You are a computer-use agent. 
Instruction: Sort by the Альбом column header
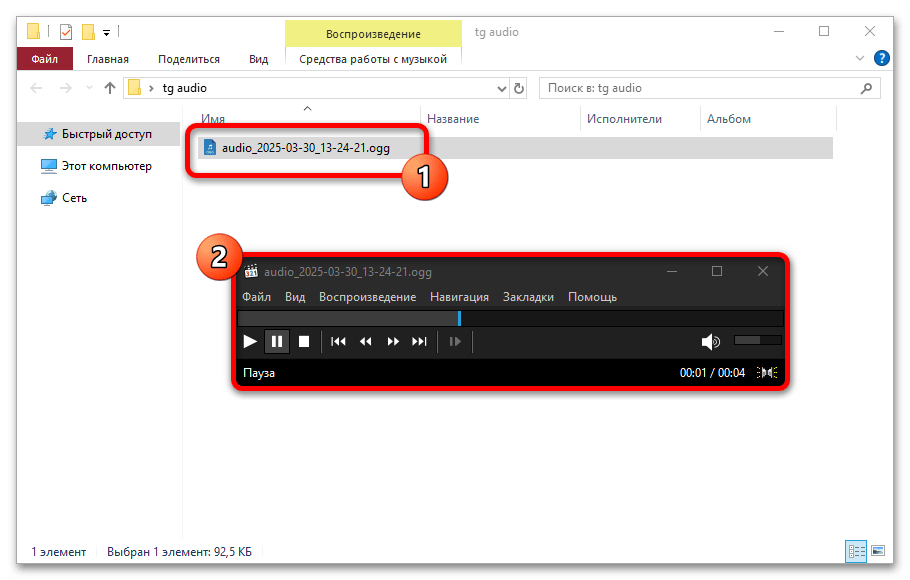[x=729, y=118]
